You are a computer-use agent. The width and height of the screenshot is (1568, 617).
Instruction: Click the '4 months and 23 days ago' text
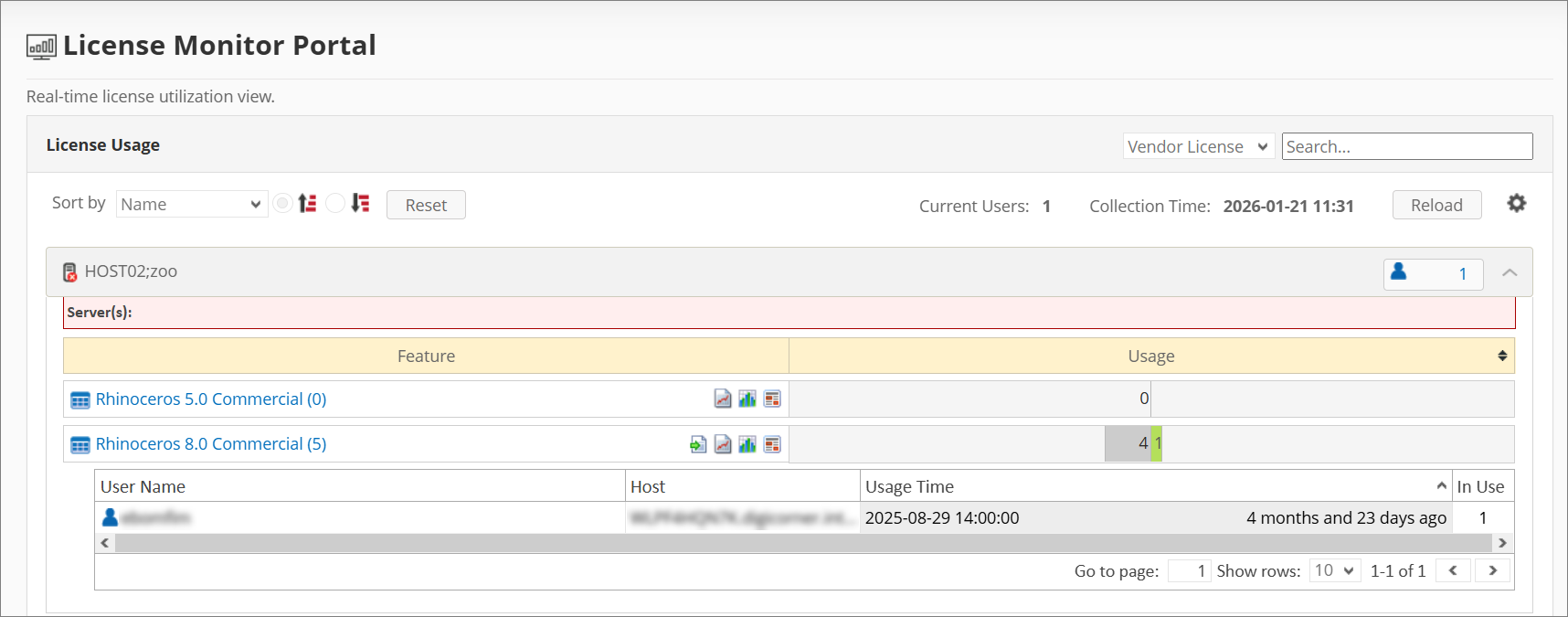point(1346,518)
